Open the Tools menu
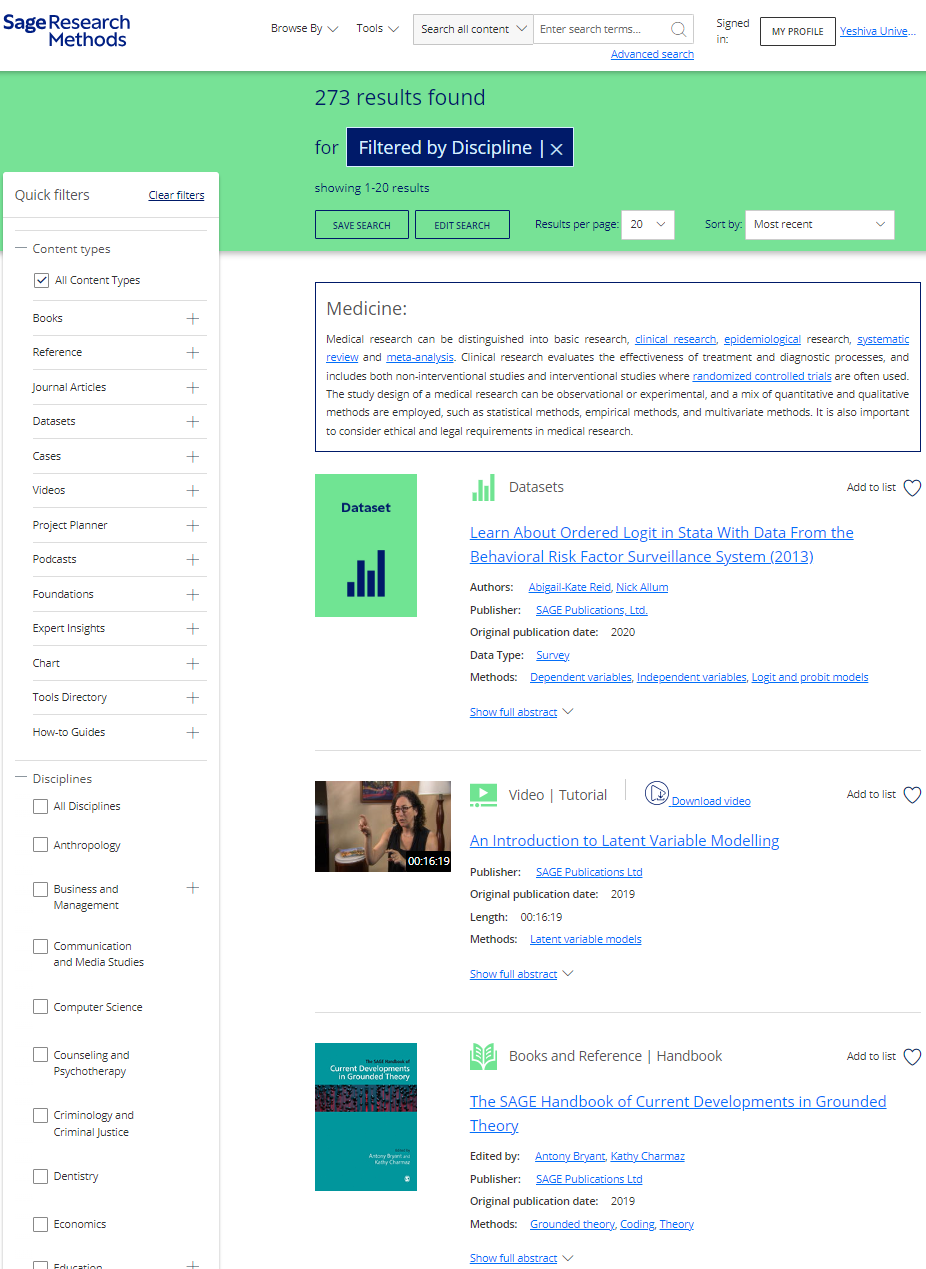 [x=377, y=29]
